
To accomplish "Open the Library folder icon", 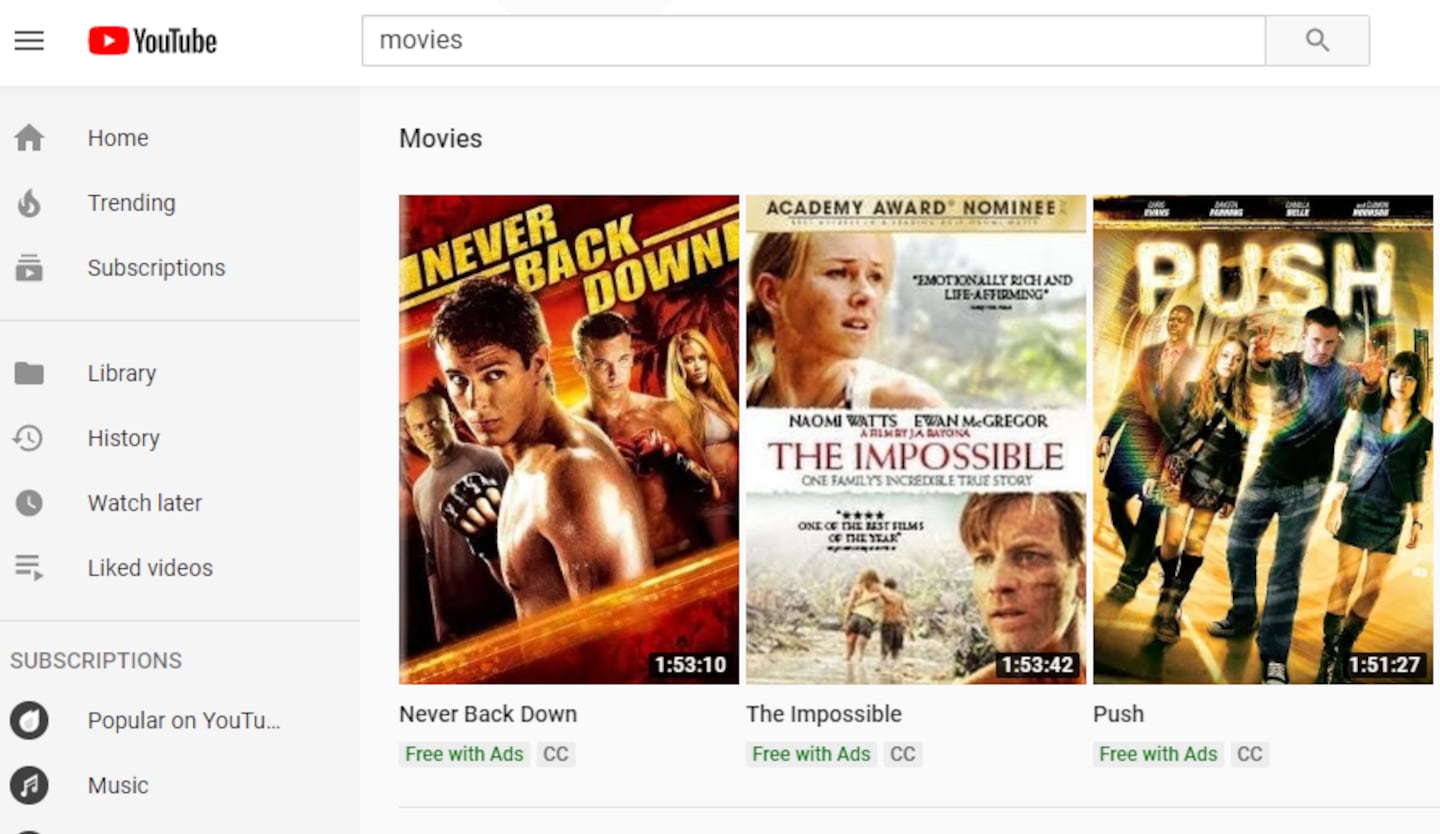I will 29,373.
